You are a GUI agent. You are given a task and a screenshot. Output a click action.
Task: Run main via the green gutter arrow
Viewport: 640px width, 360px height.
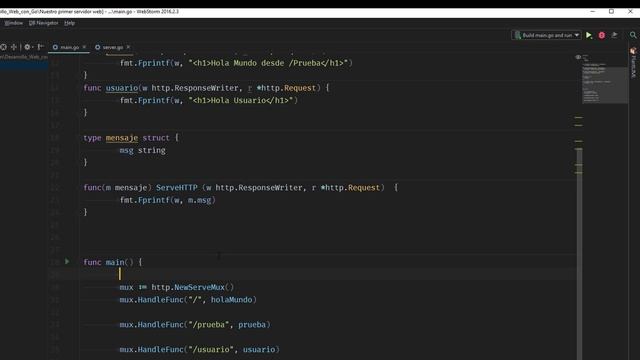click(x=67, y=262)
